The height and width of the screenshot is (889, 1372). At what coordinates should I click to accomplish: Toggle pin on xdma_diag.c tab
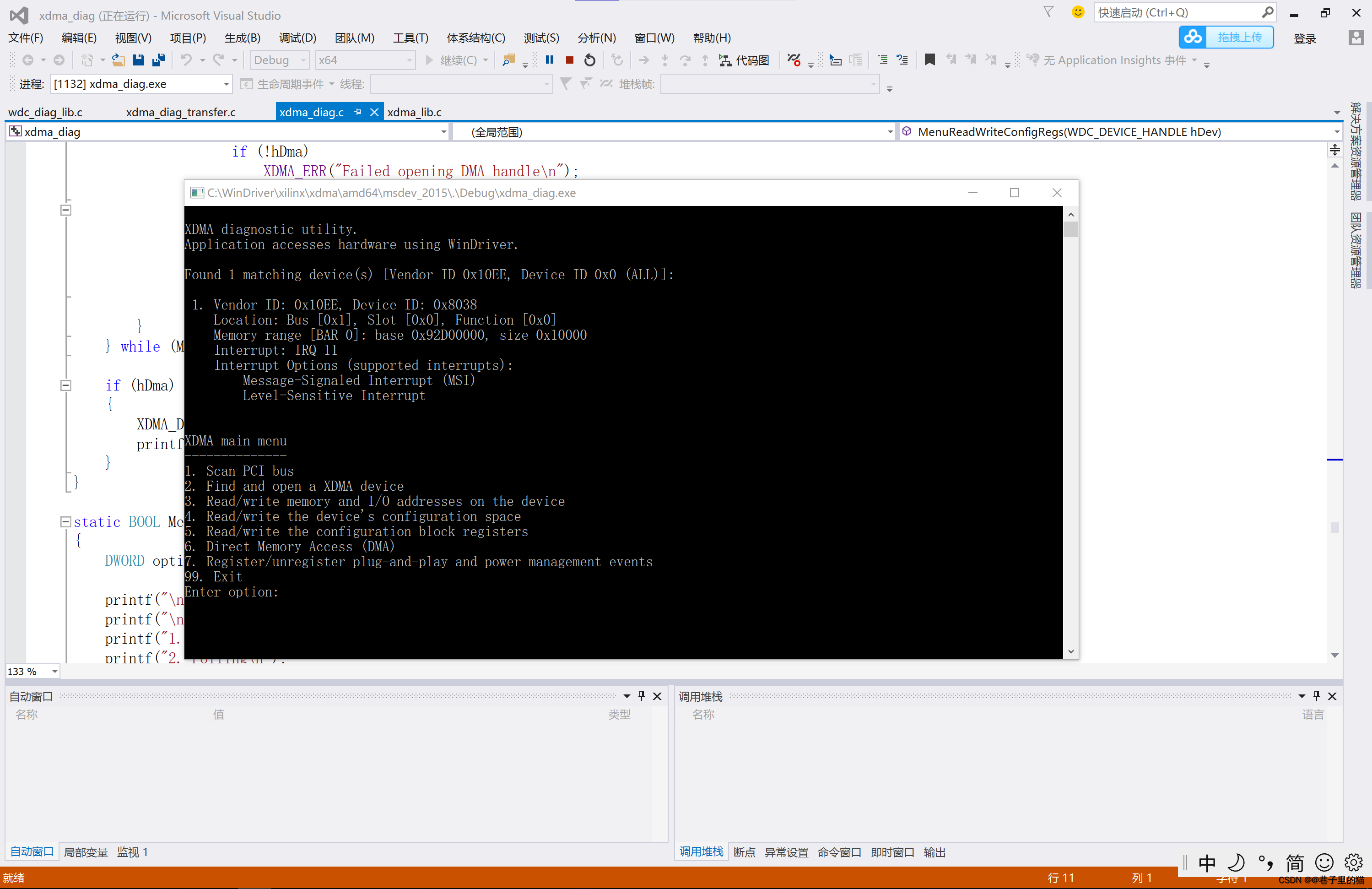(x=358, y=112)
